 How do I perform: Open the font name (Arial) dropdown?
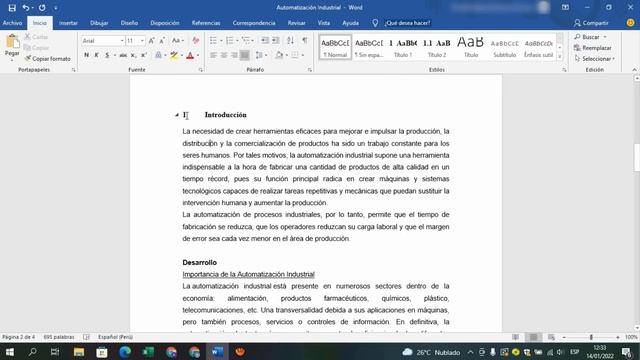[x=122, y=41]
